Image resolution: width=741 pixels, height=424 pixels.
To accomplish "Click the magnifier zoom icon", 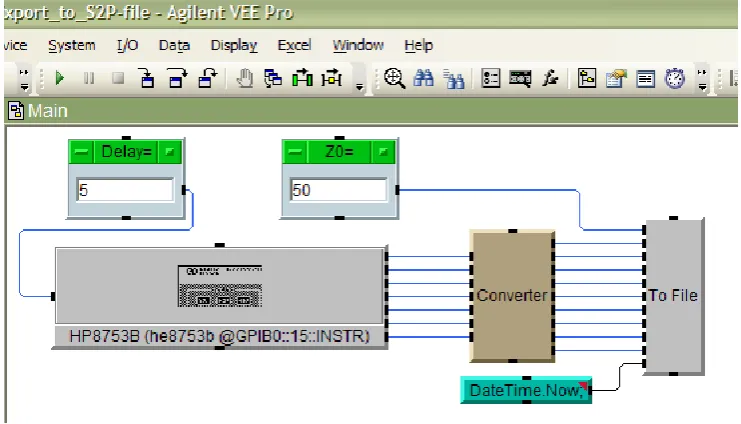I will point(394,78).
